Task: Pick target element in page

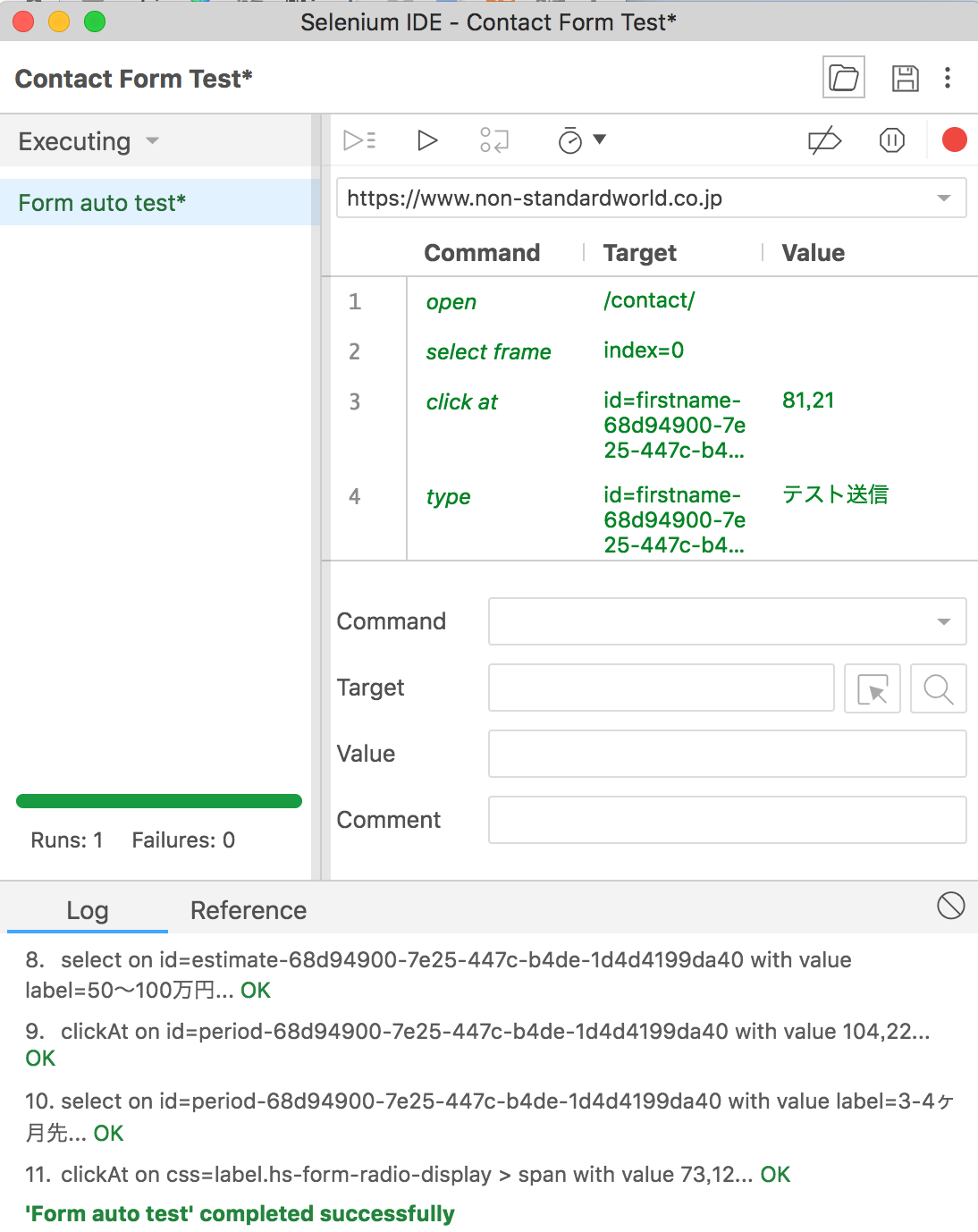Action: point(873,688)
